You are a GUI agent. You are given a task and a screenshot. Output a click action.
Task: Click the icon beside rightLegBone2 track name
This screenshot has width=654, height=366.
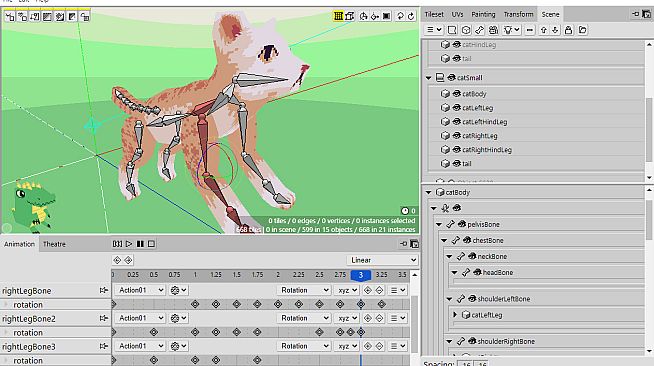pyautogui.click(x=103, y=318)
